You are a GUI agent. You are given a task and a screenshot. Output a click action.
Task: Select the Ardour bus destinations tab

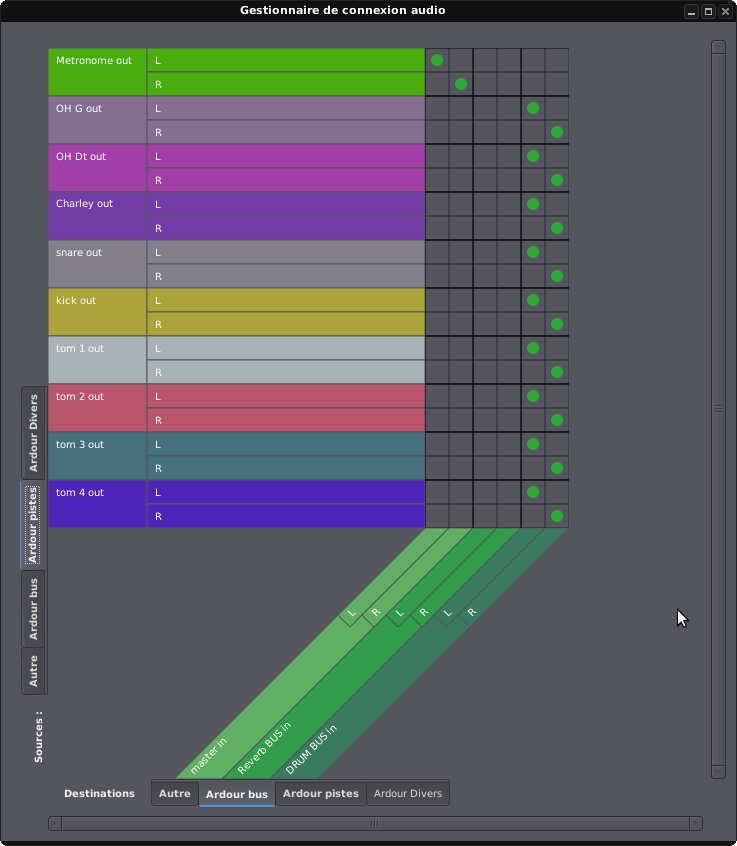pyautogui.click(x=237, y=794)
